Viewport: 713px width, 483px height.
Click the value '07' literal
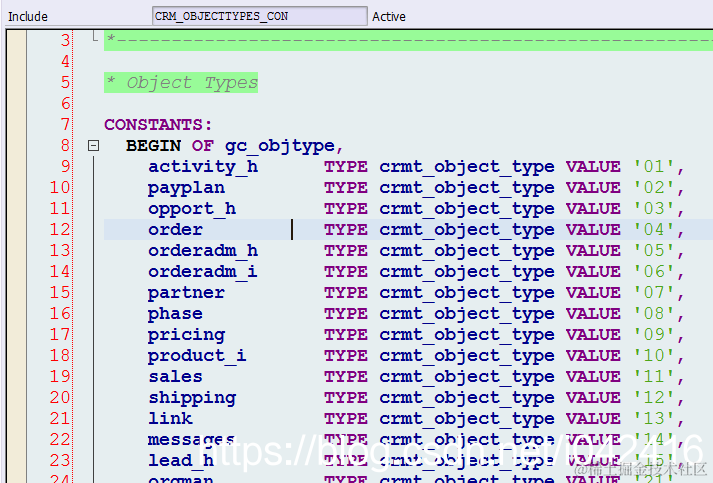[654, 293]
